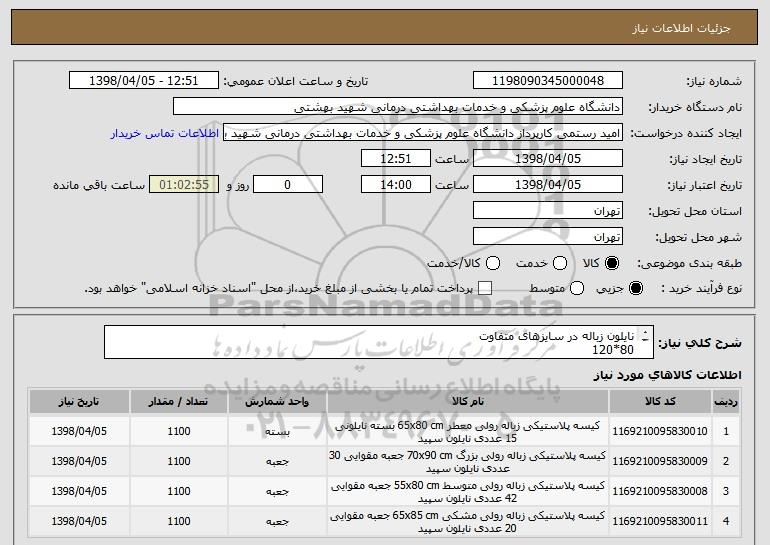The image size is (770, 545).
Task: Click the quantity 1100 in row 2
Action: point(179,462)
